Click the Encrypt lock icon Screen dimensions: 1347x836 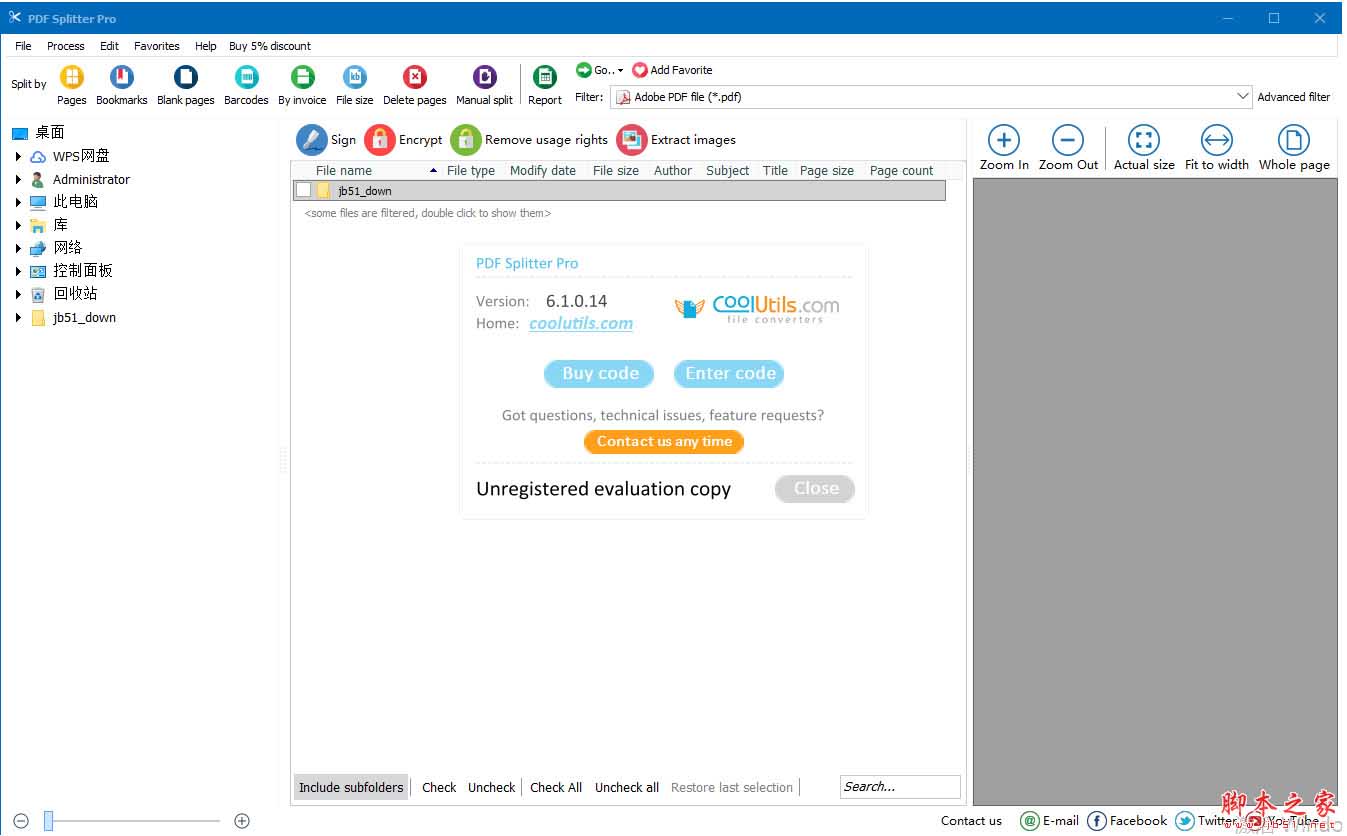pos(380,140)
